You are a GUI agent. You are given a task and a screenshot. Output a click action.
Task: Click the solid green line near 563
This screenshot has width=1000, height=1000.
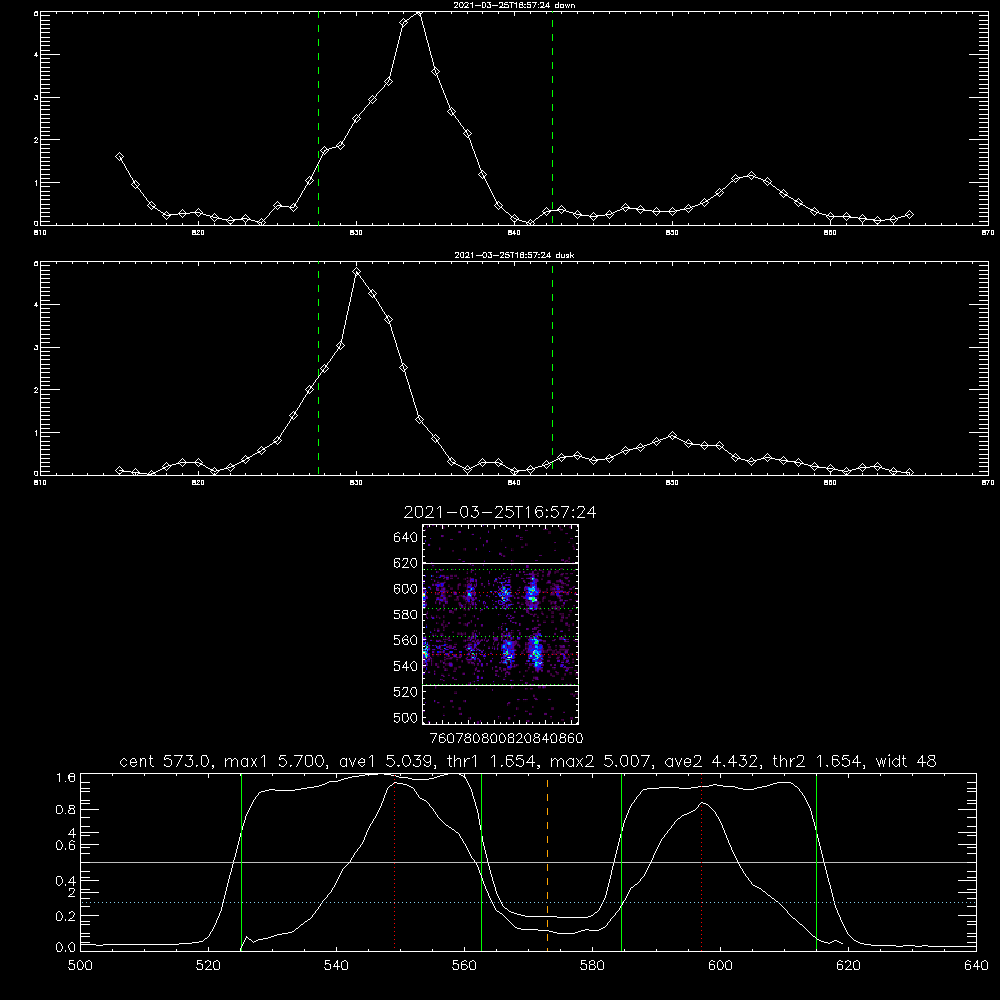coord(481,862)
